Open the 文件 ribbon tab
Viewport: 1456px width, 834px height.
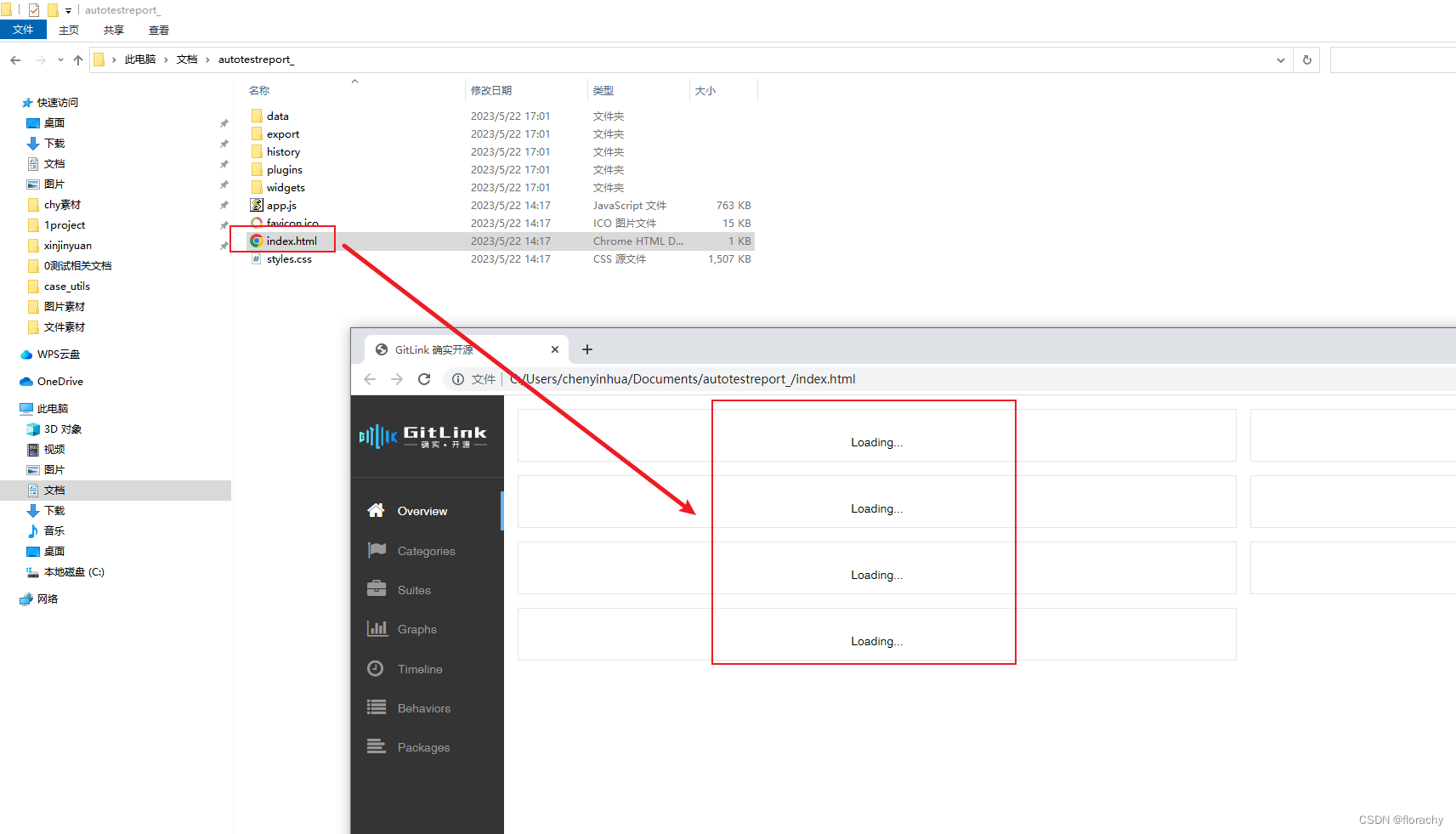[23, 30]
